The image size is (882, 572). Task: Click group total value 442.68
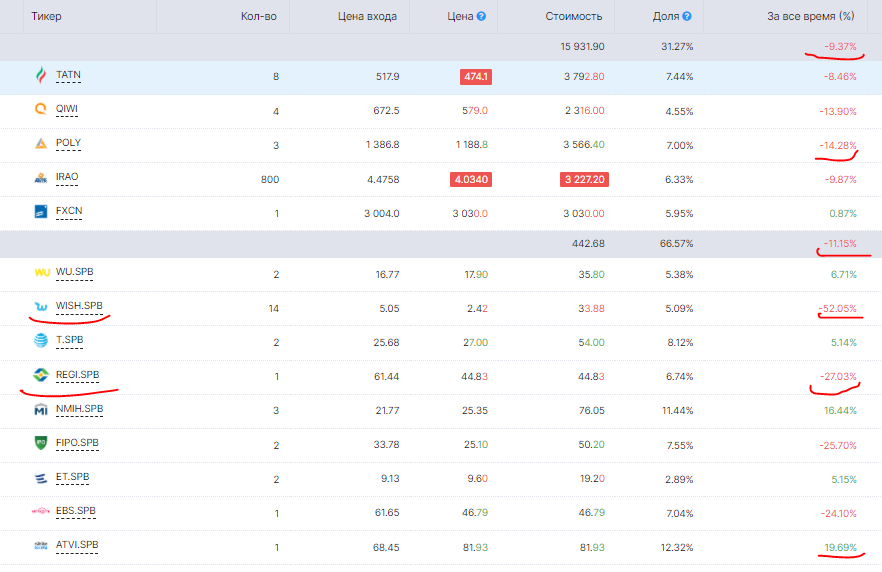[x=588, y=244]
